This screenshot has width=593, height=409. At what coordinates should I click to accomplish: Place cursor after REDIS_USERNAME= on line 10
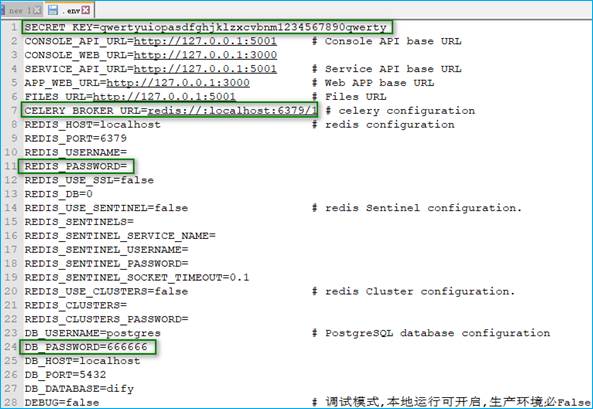(x=127, y=152)
